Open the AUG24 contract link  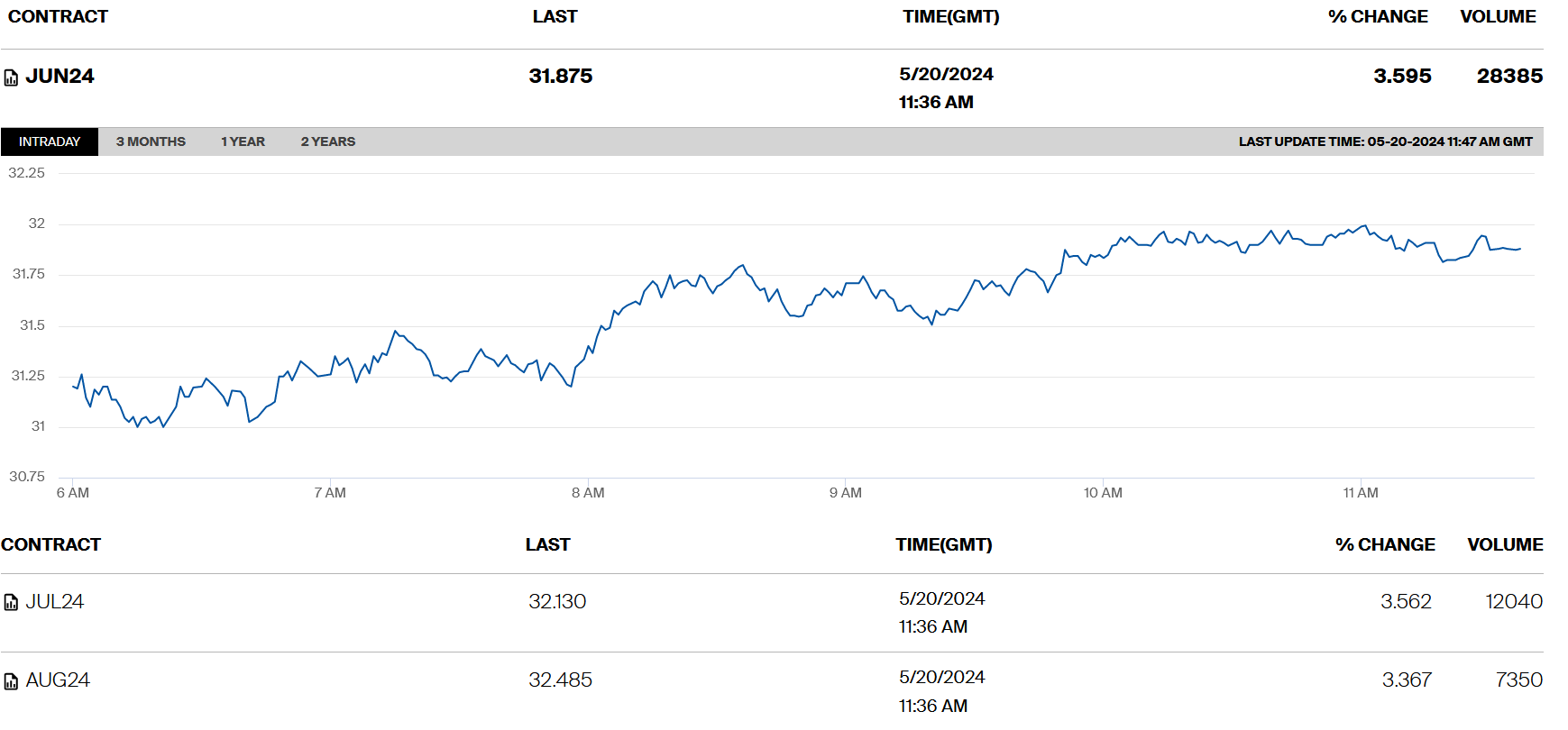coord(58,680)
